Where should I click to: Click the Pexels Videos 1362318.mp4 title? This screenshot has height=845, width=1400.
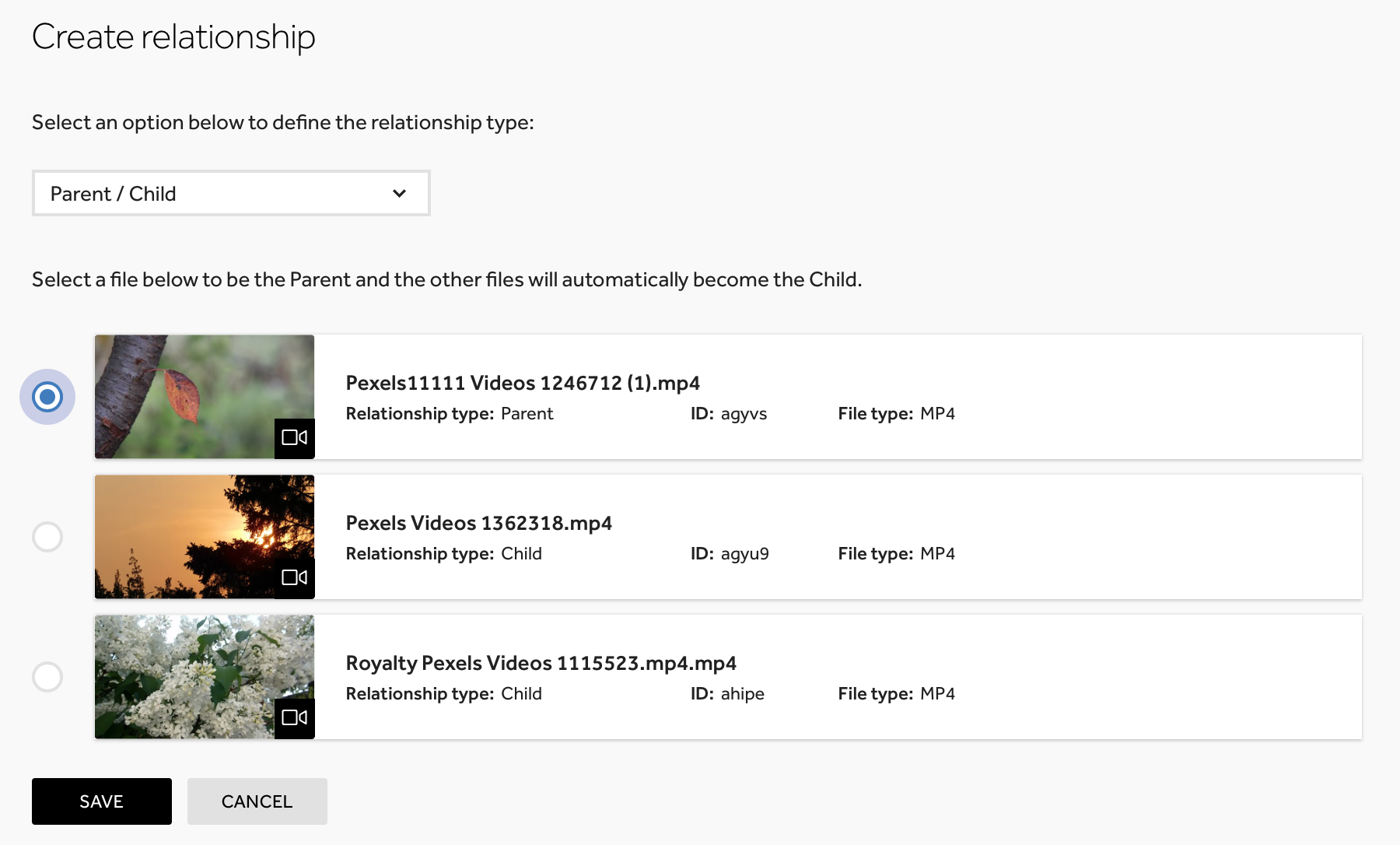coord(478,523)
